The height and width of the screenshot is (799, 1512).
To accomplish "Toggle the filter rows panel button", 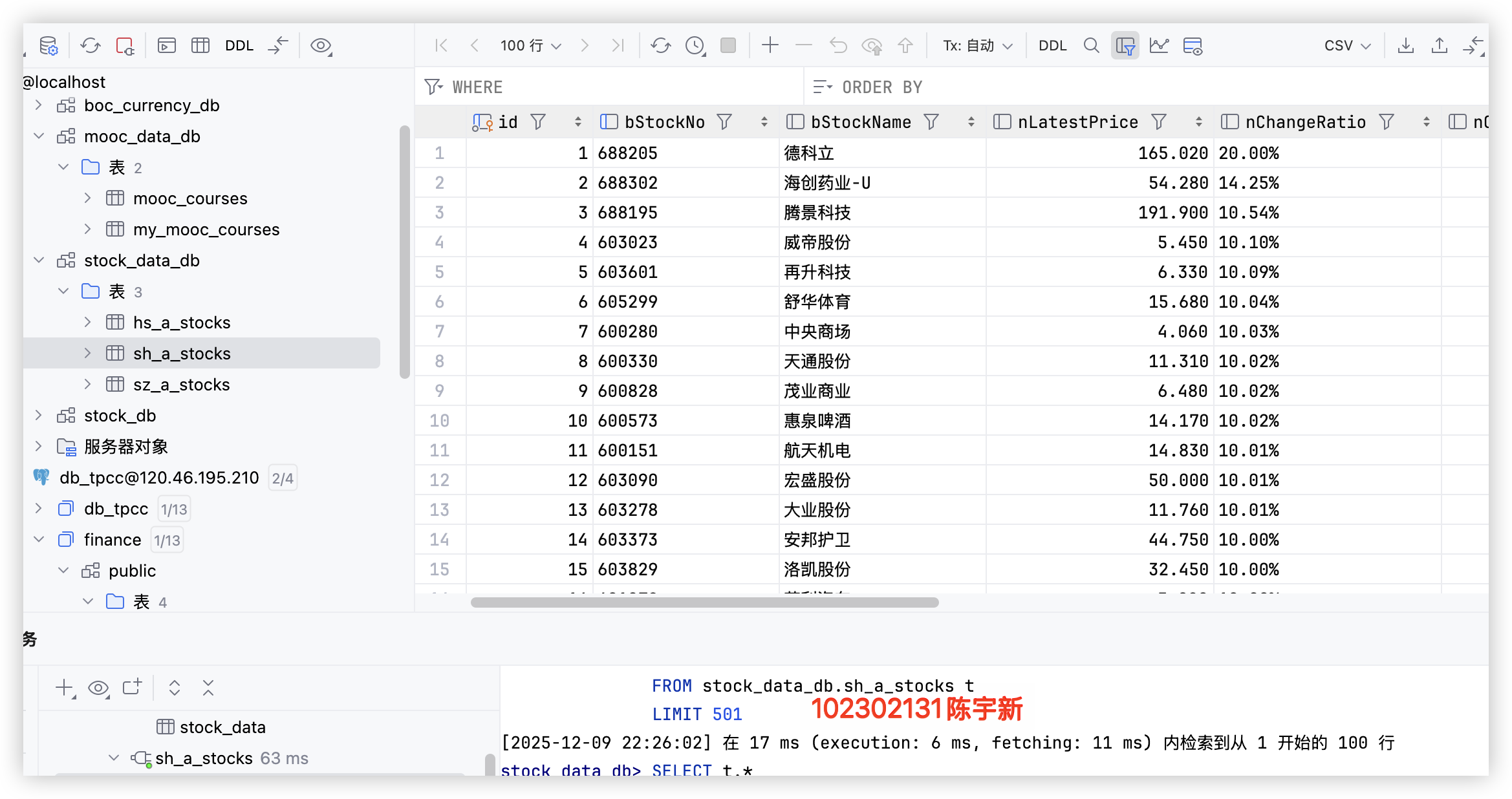I will pyautogui.click(x=1125, y=46).
